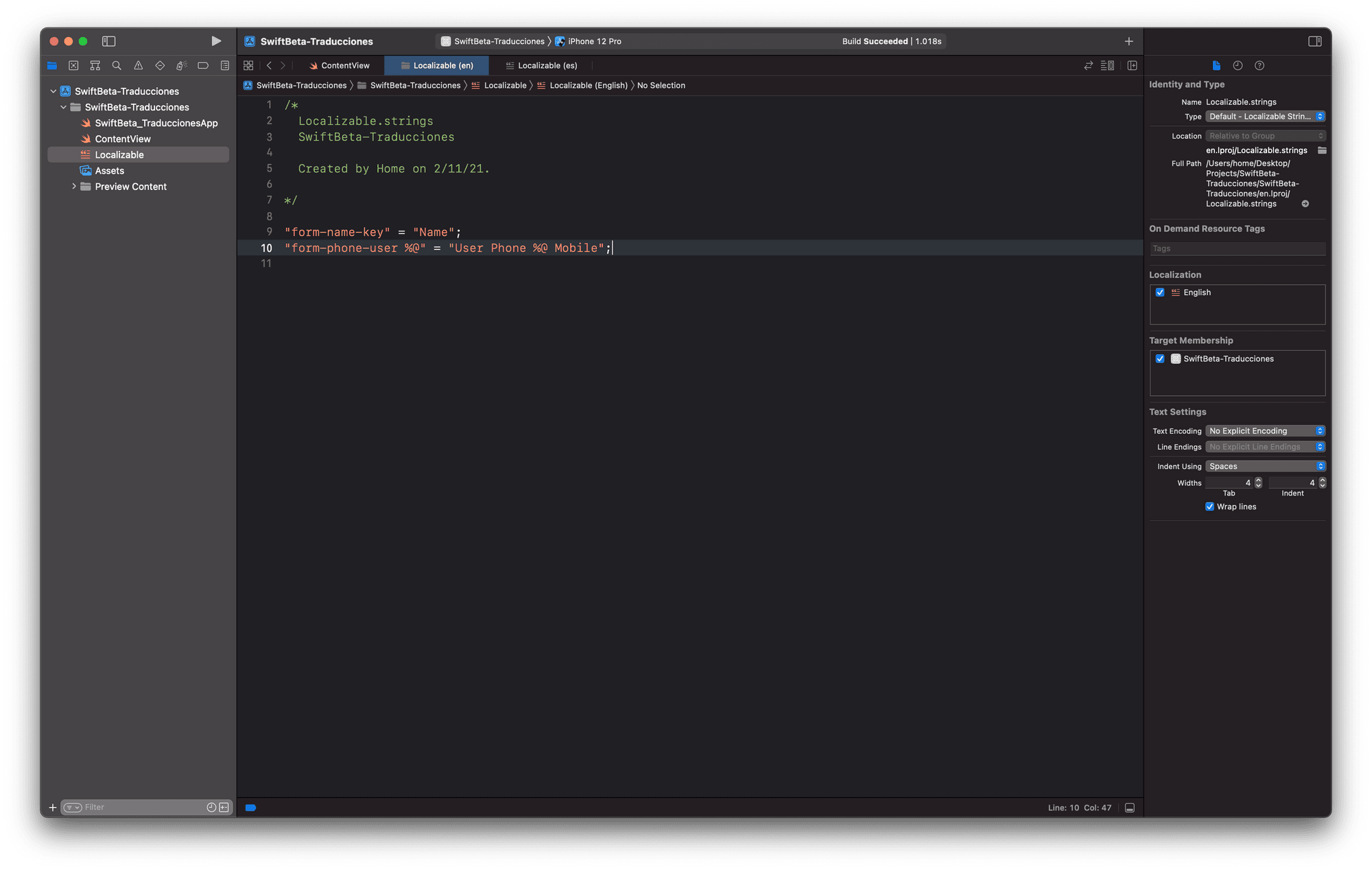Click the Tab width value field
The width and height of the screenshot is (1372, 871).
pyautogui.click(x=1229, y=483)
